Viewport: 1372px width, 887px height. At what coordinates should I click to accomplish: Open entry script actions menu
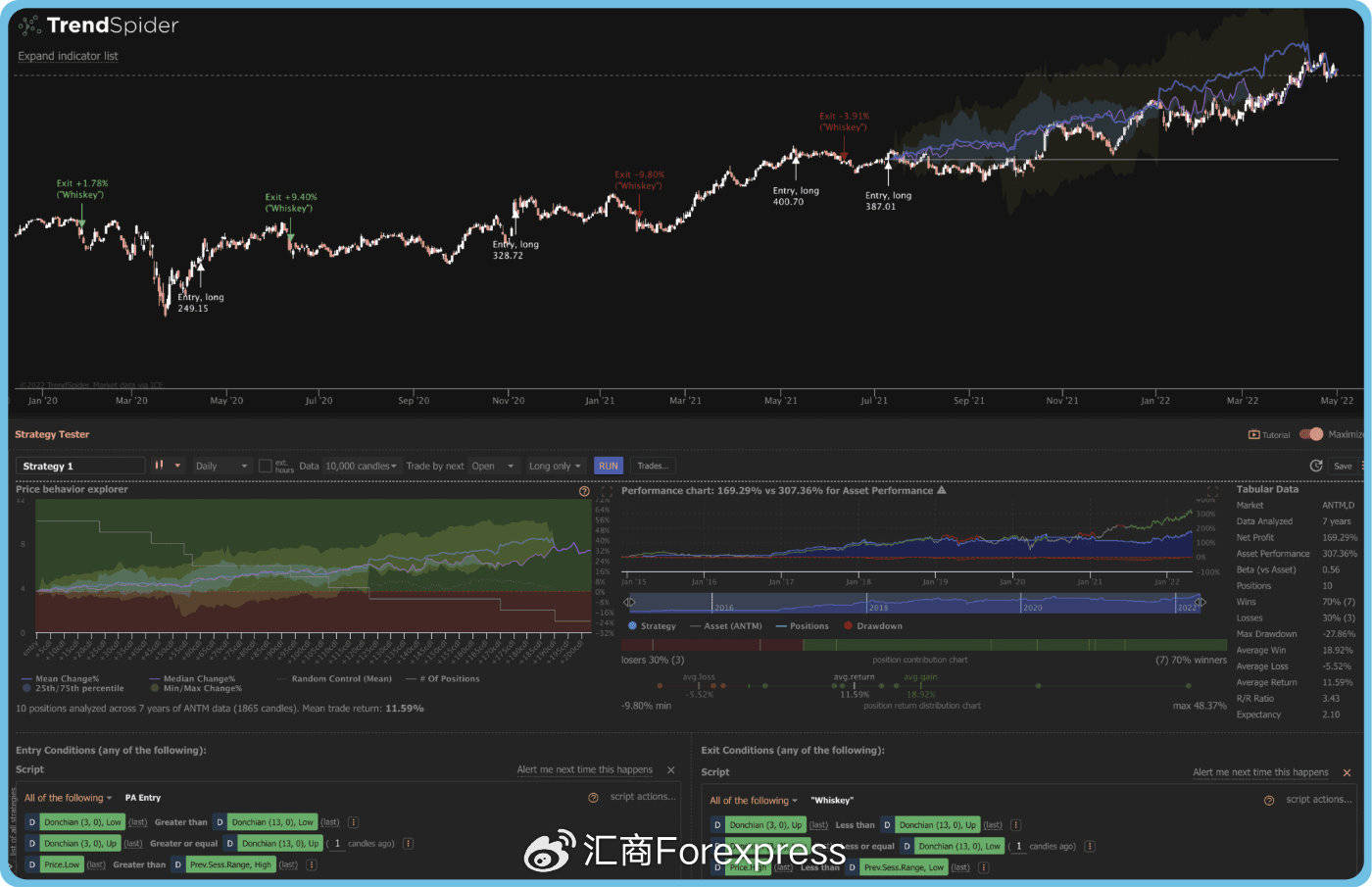(643, 797)
